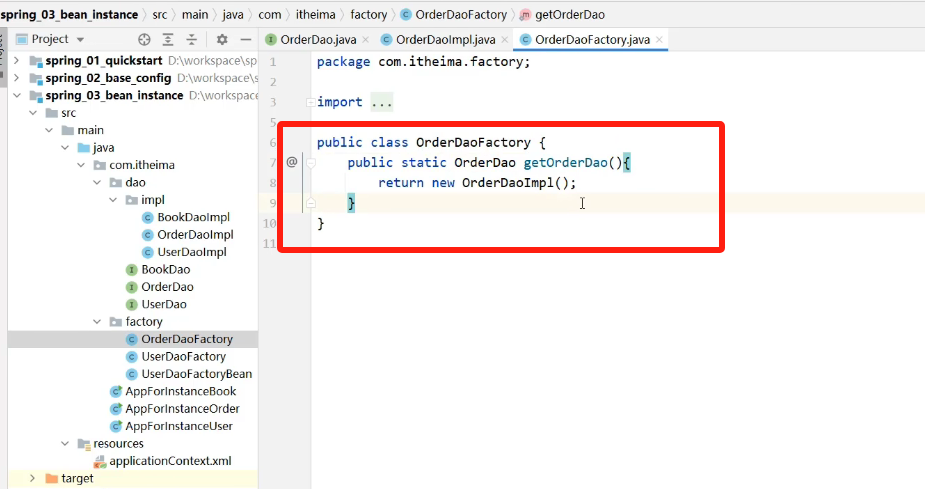Close the OrderDaoImpl.java tab
Viewport: 925px width, 489px height.
coord(504,40)
